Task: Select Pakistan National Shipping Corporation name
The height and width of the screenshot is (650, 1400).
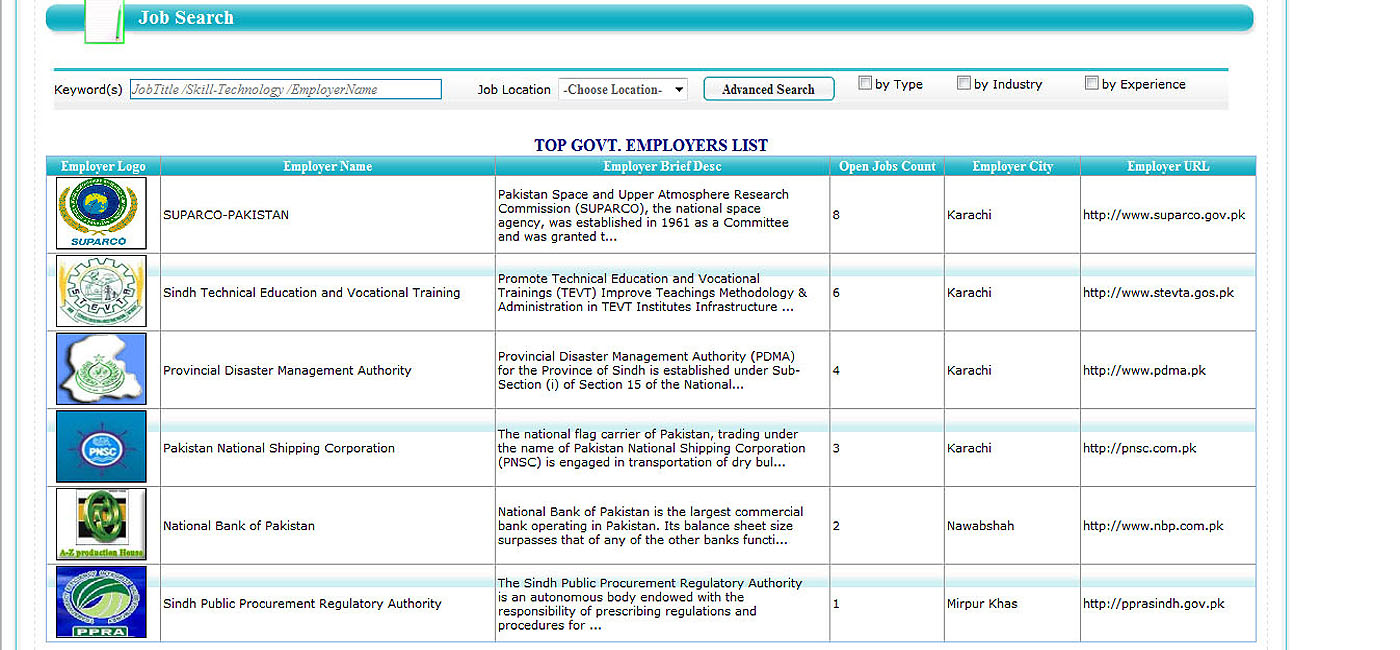Action: click(x=279, y=449)
